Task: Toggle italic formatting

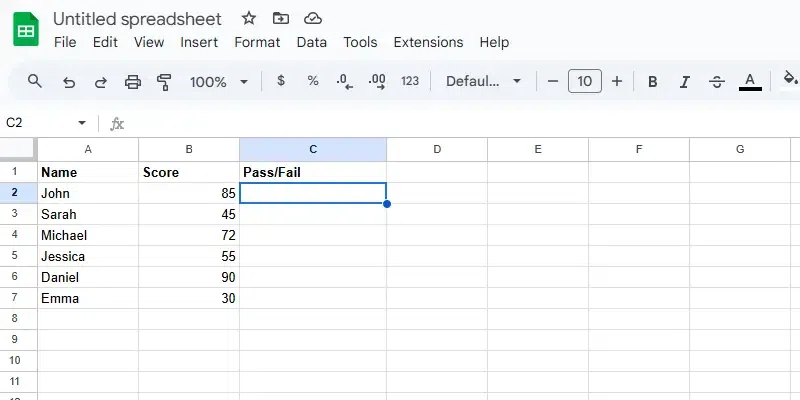Action: (684, 82)
